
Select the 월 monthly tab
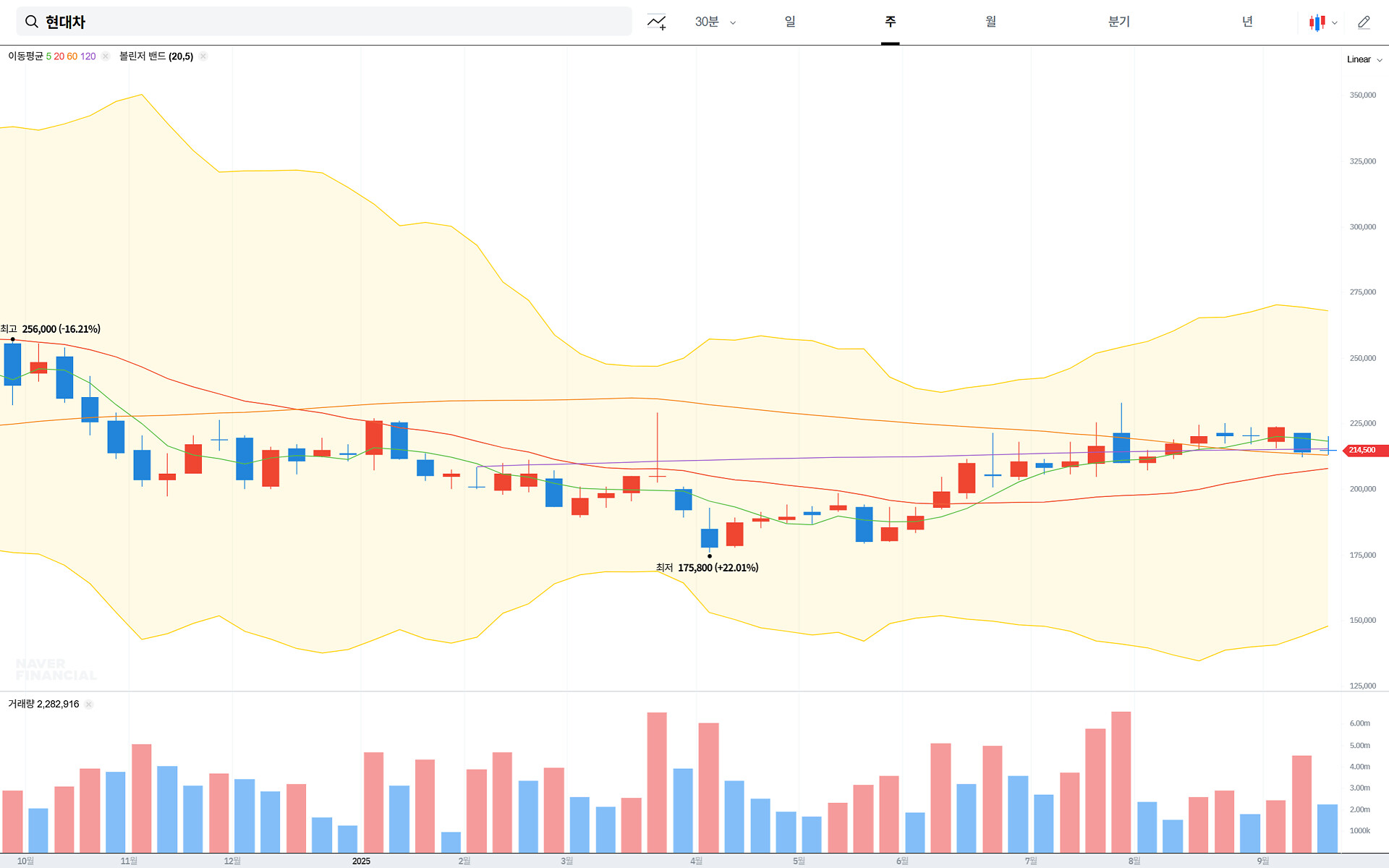[x=990, y=22]
